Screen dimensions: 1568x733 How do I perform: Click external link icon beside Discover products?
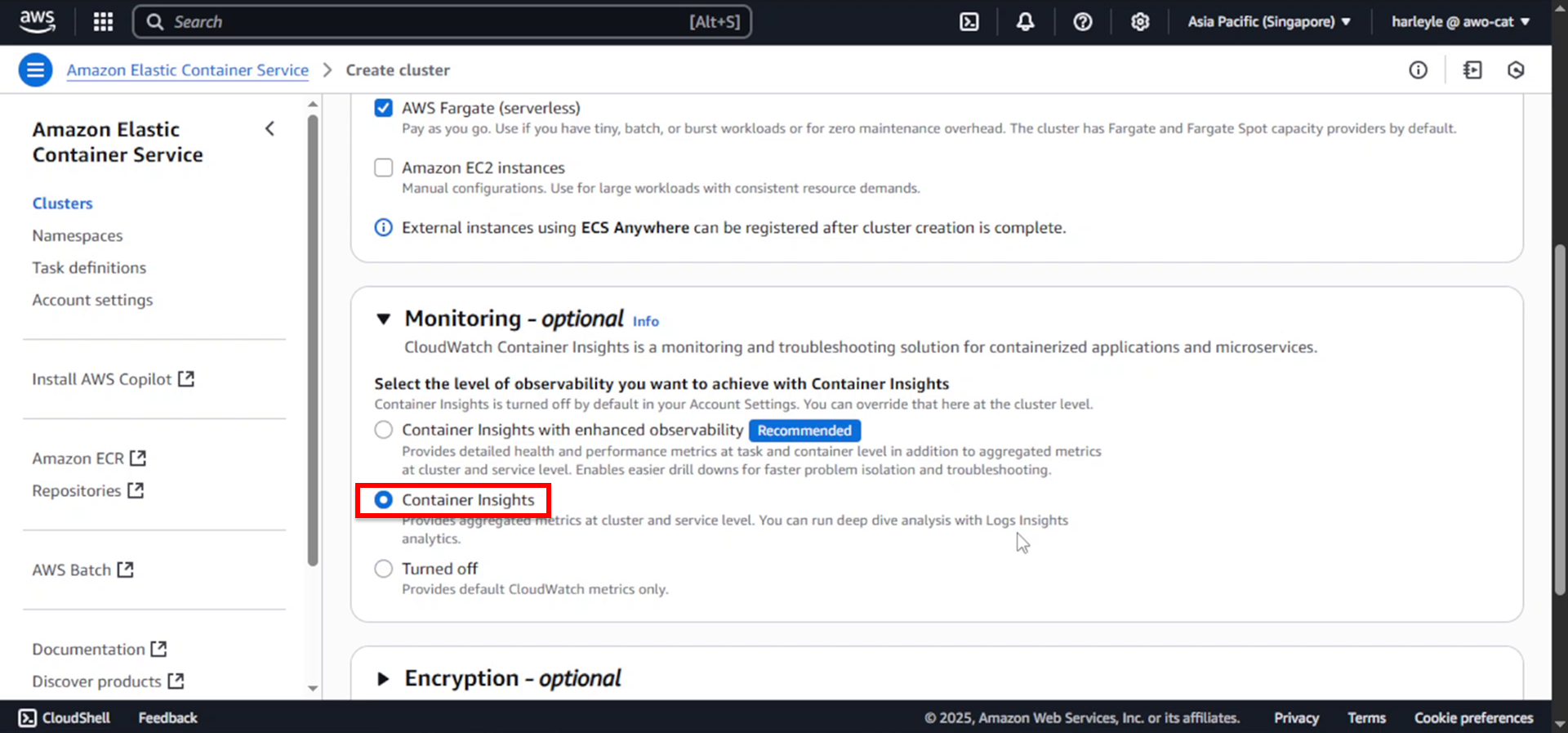[x=176, y=681]
